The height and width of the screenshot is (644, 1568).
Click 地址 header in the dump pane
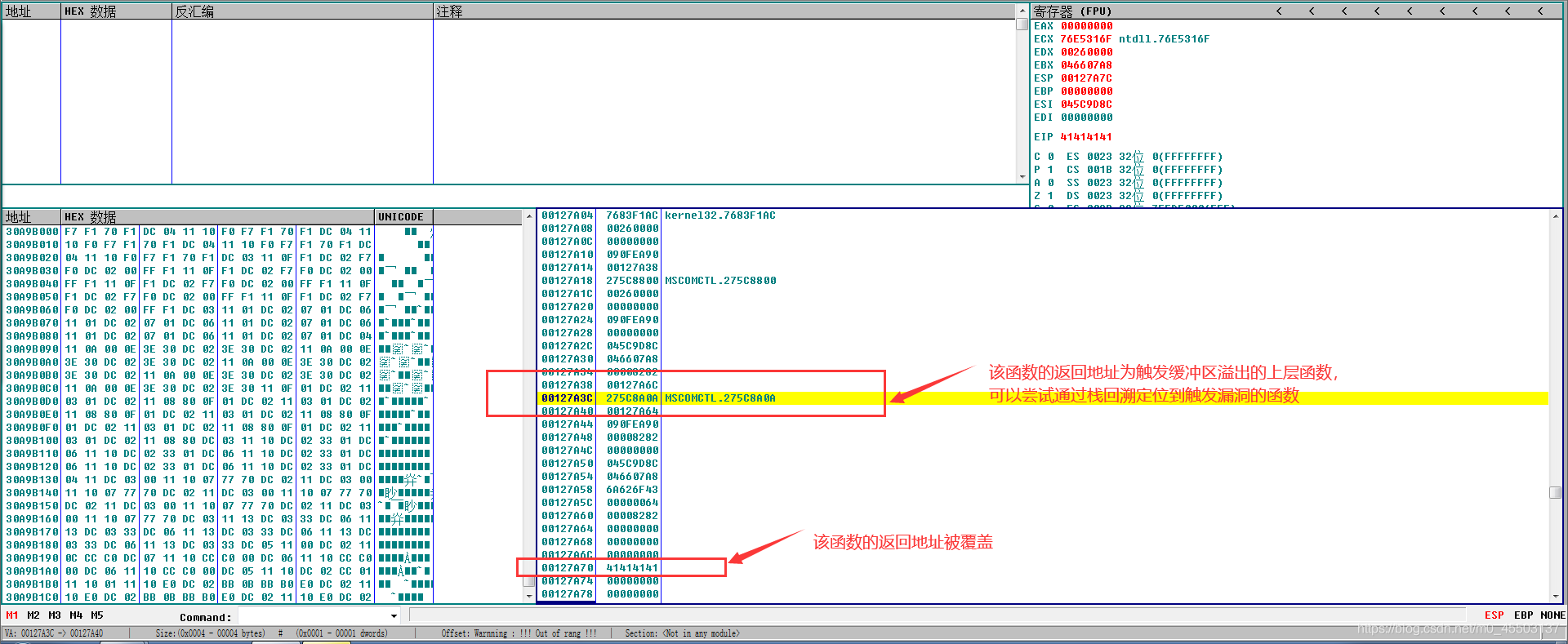click(32, 217)
